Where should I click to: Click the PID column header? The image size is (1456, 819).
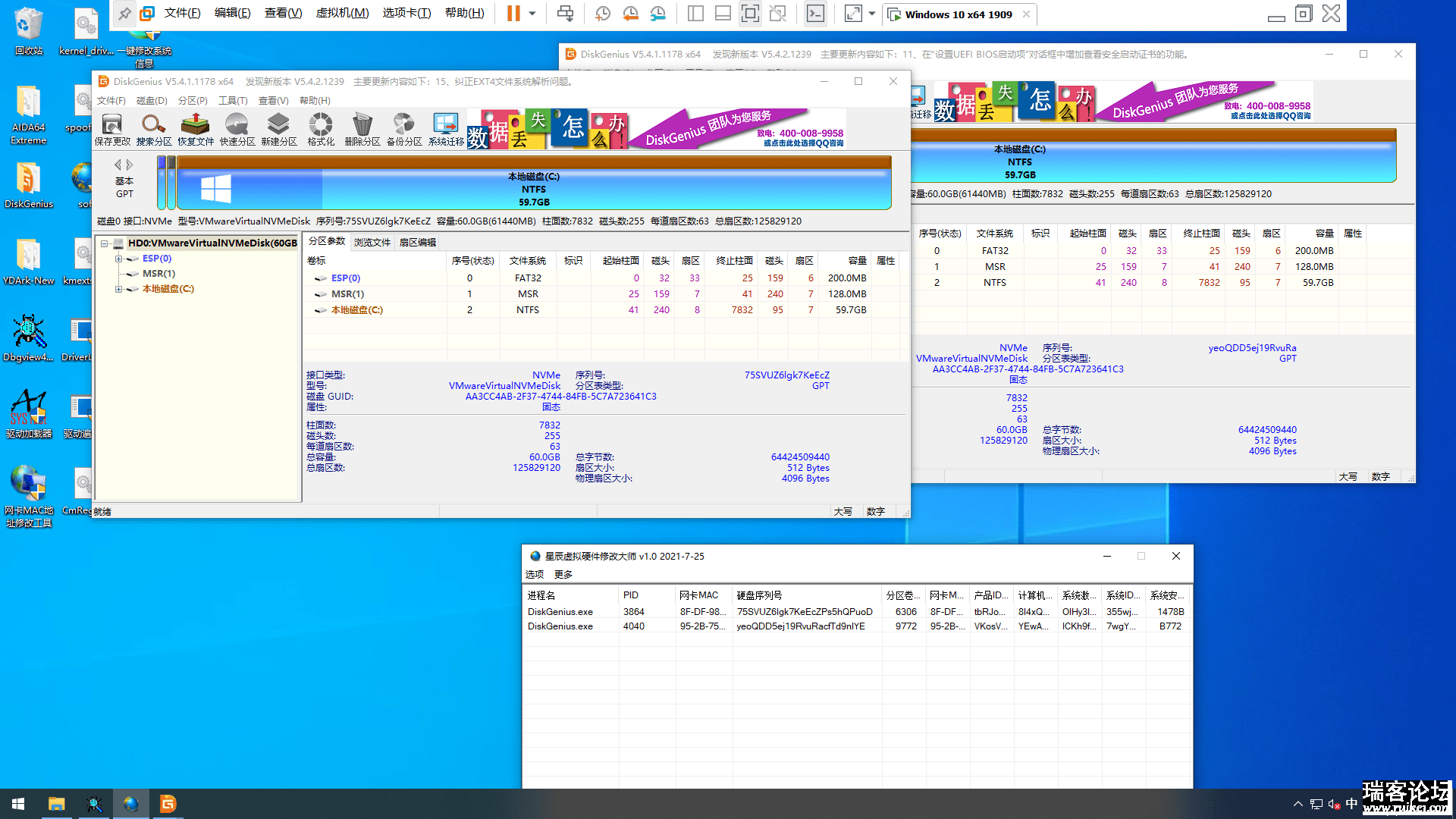[647, 595]
